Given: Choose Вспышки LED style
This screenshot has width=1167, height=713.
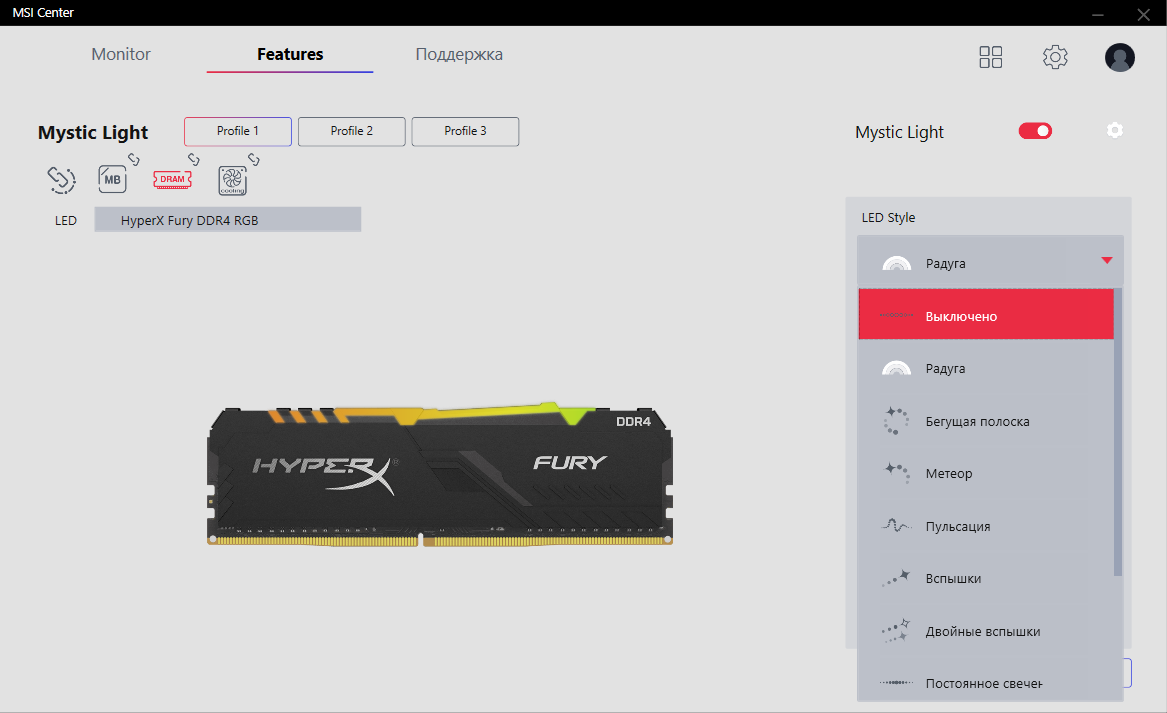Looking at the screenshot, I should tap(985, 578).
